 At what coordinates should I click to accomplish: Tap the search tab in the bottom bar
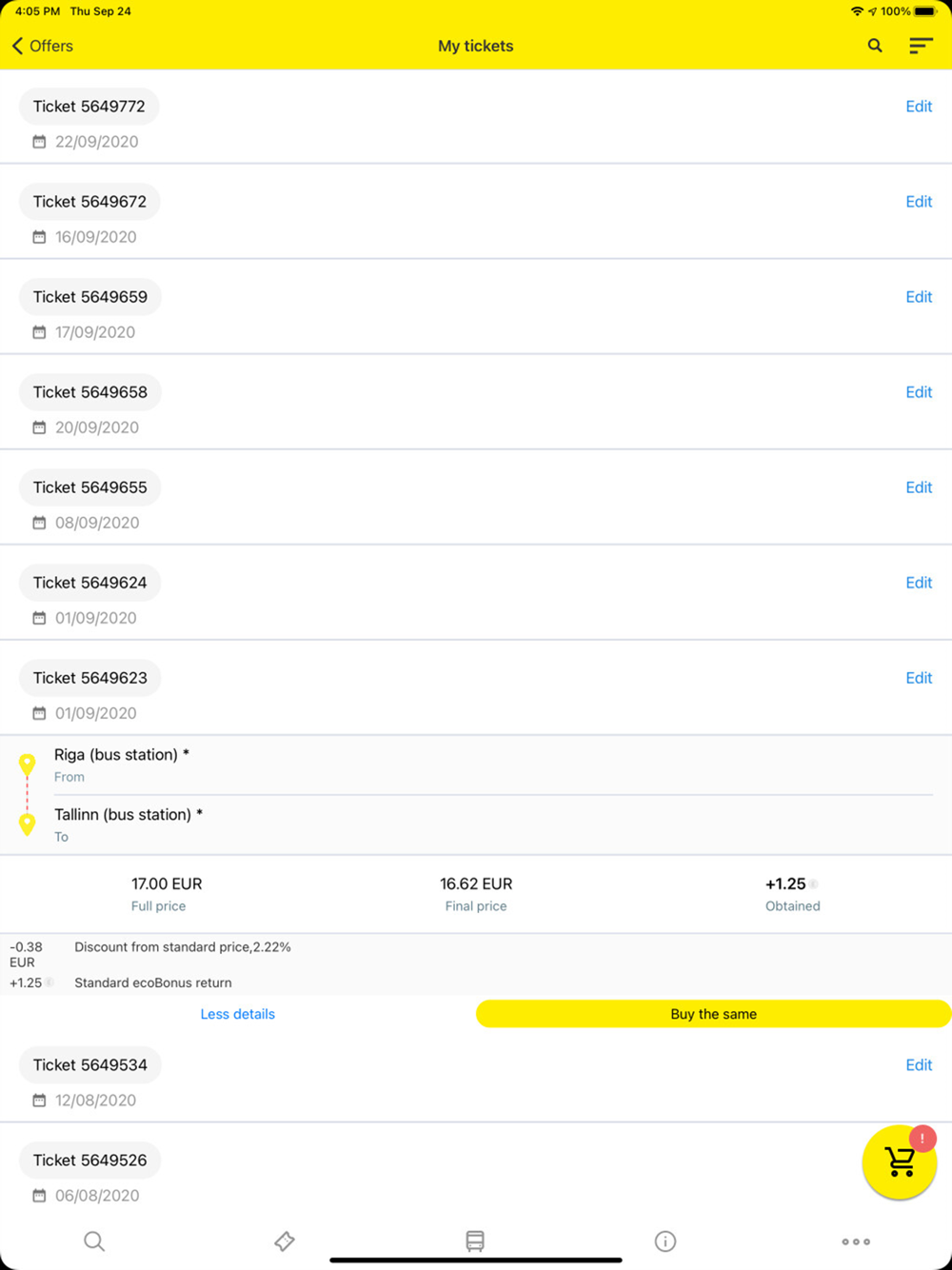tap(94, 1241)
